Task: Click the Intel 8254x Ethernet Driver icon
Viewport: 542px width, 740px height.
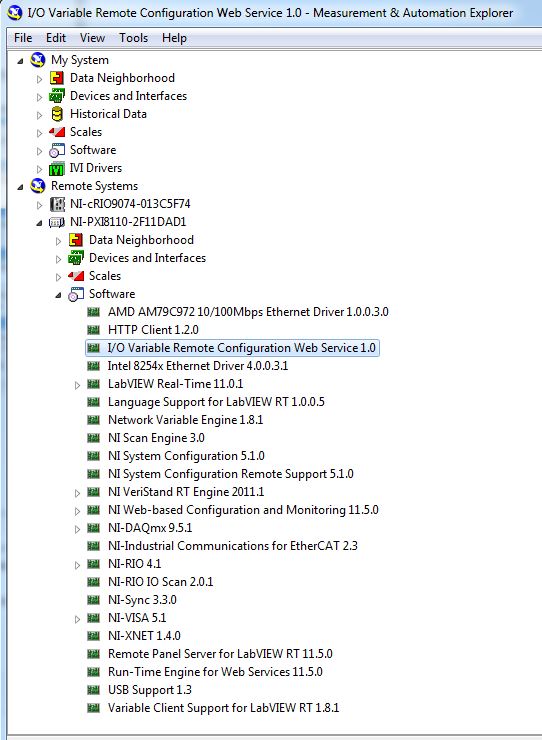Action: [x=94, y=366]
